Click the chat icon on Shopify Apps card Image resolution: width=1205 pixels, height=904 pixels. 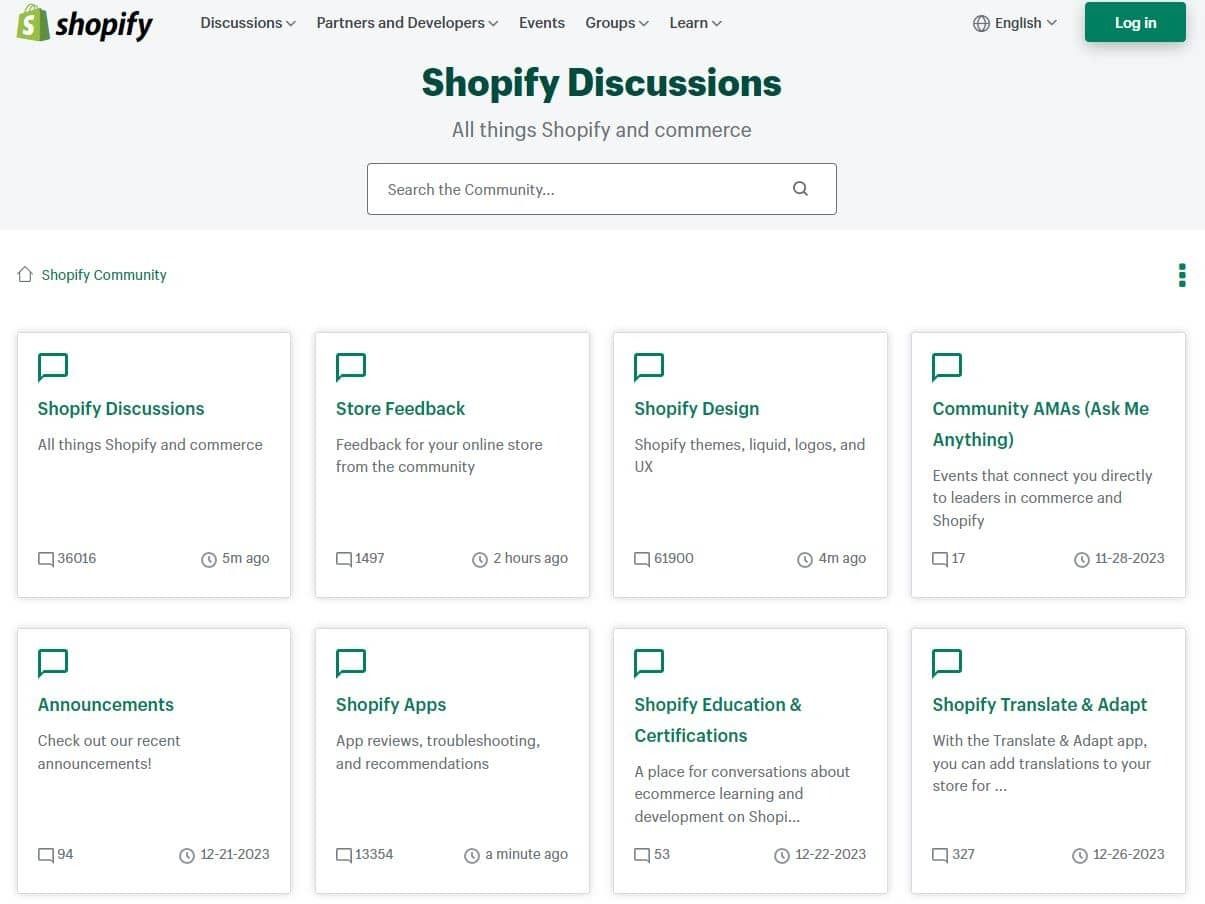pyautogui.click(x=351, y=663)
